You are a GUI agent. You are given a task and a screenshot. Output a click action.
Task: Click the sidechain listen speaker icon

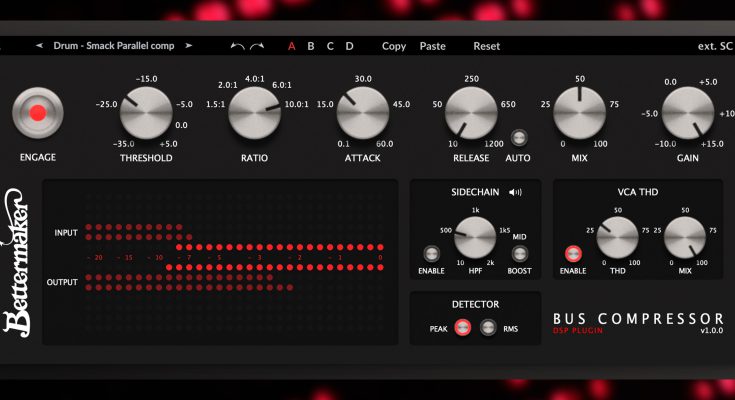tap(516, 191)
